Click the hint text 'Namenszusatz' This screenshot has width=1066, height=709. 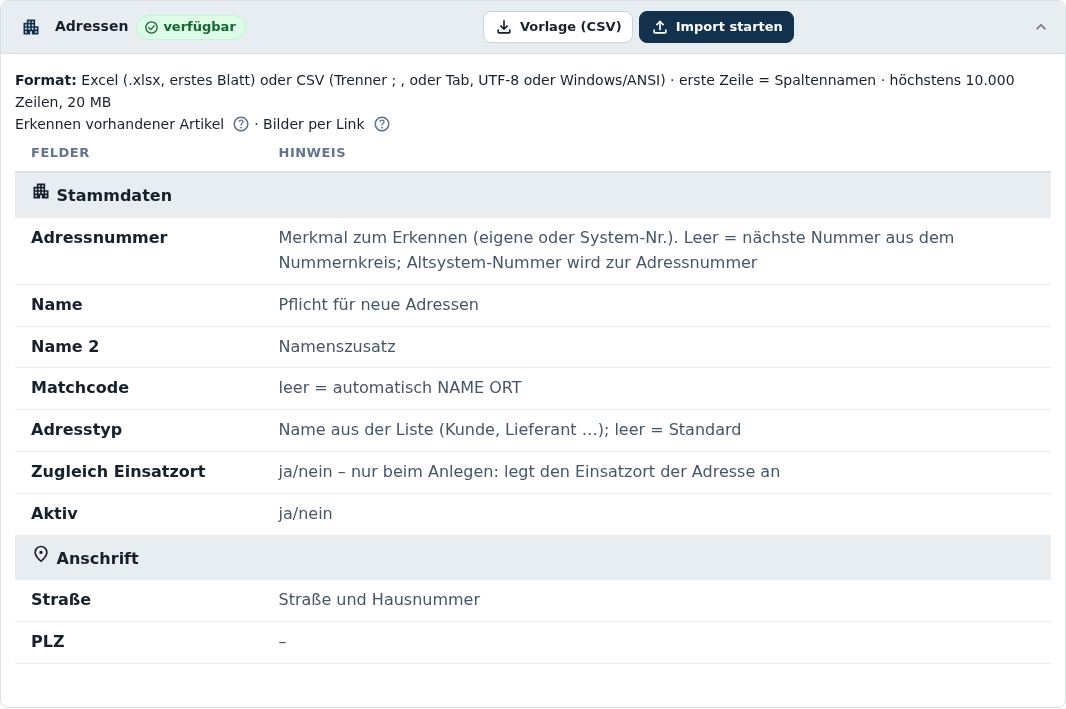click(x=337, y=347)
